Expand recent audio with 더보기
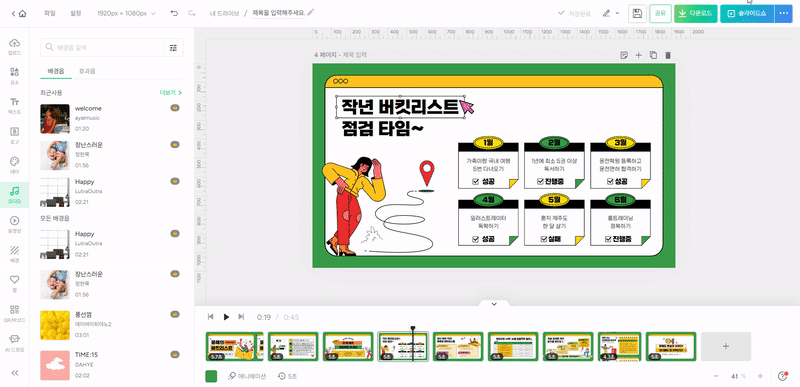 click(171, 93)
